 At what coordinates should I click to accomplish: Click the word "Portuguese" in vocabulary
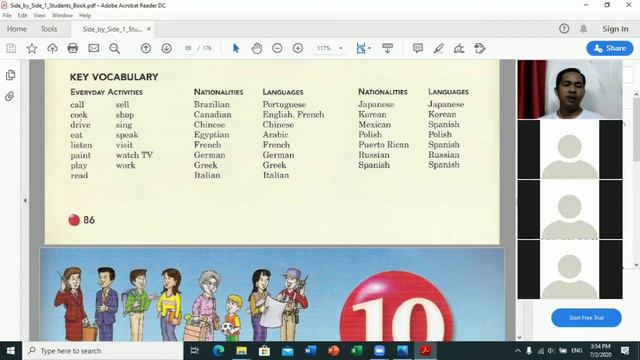point(284,104)
